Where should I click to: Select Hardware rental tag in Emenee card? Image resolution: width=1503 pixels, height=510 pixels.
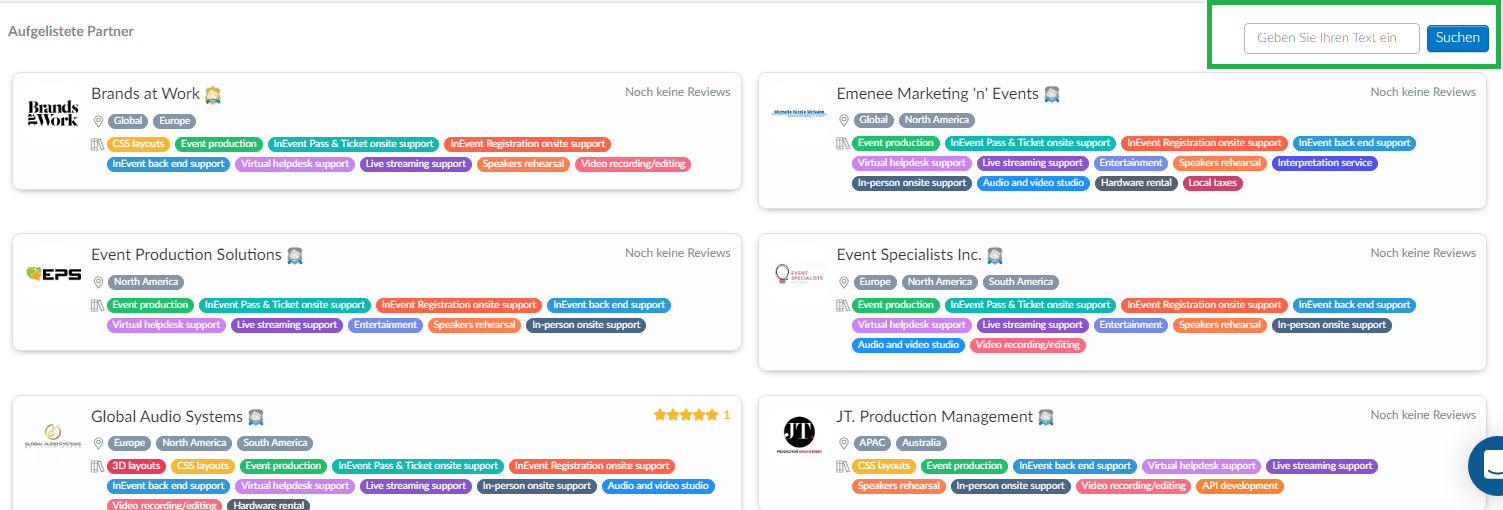(1135, 183)
